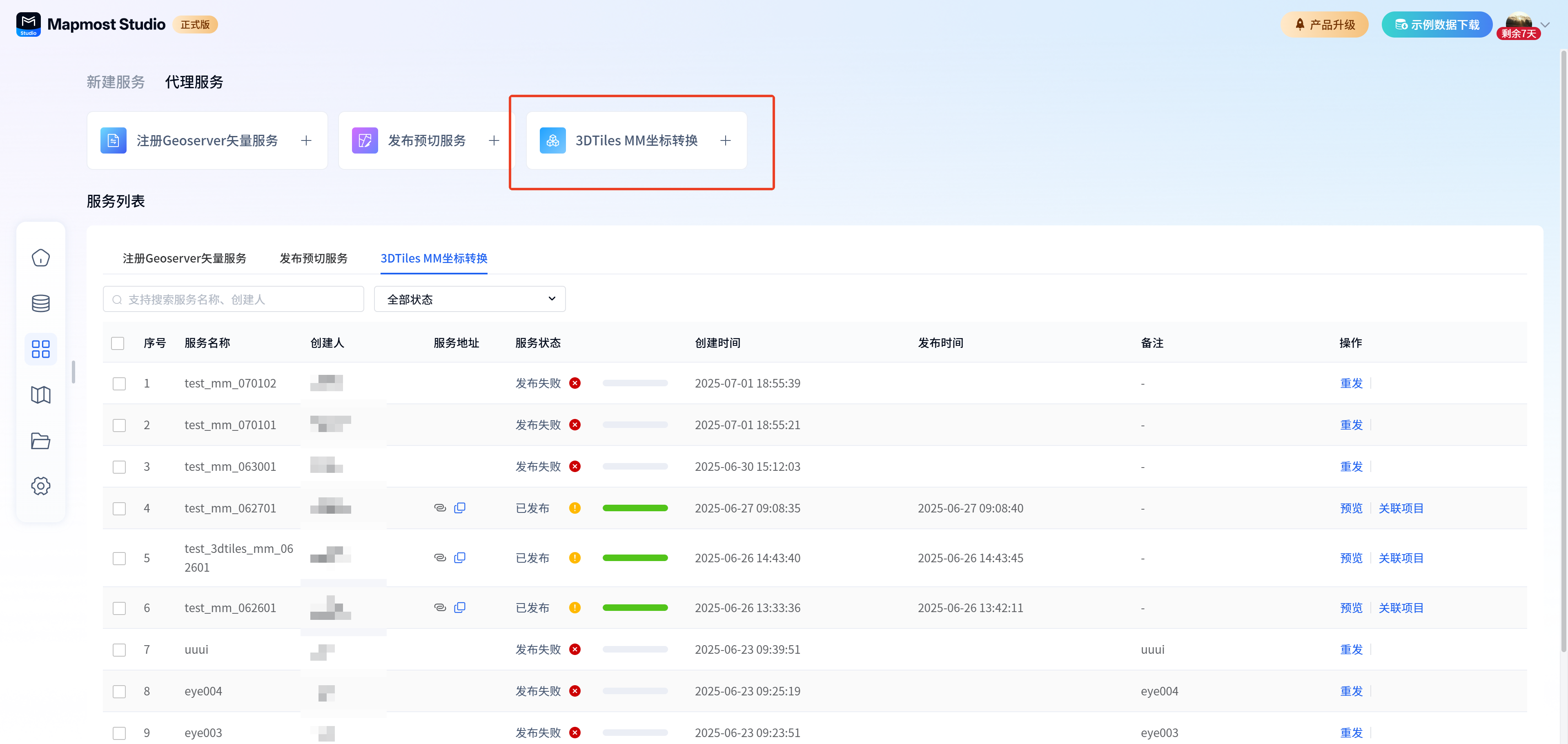Click link icon for test_mm_062601

439,608
